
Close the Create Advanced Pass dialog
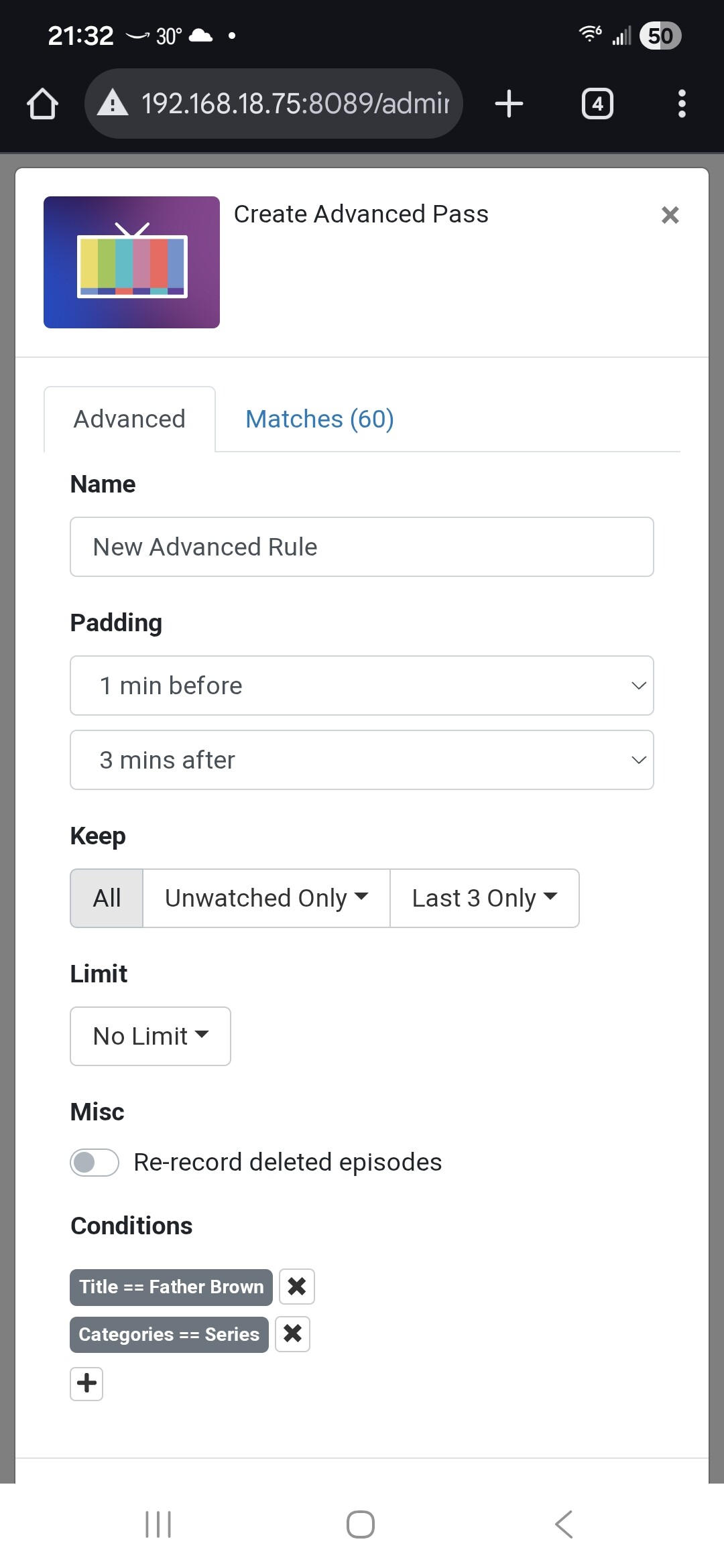tap(670, 215)
